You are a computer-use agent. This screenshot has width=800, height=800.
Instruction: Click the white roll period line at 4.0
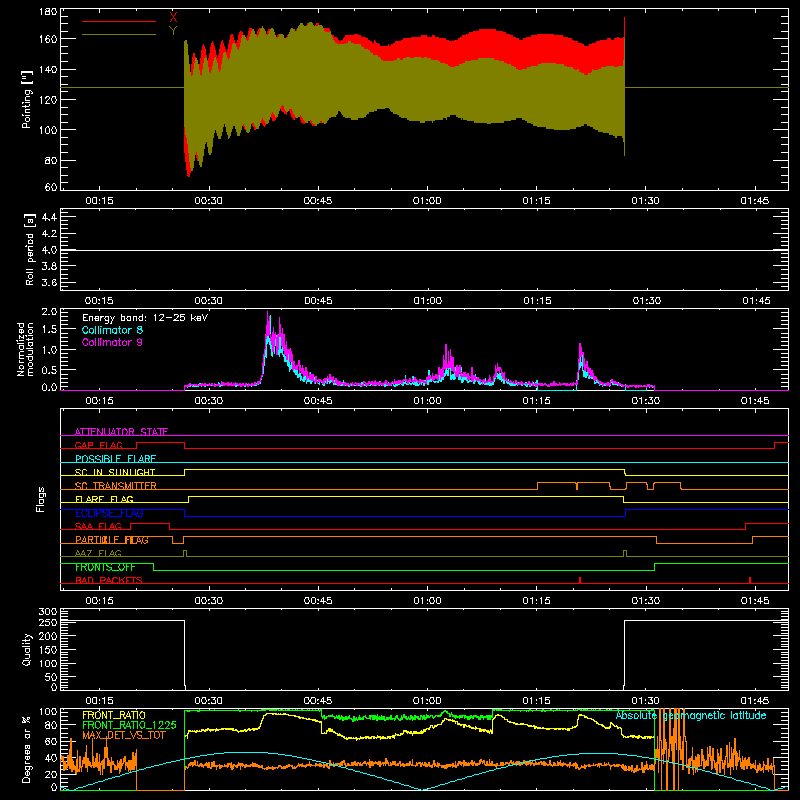[424, 250]
